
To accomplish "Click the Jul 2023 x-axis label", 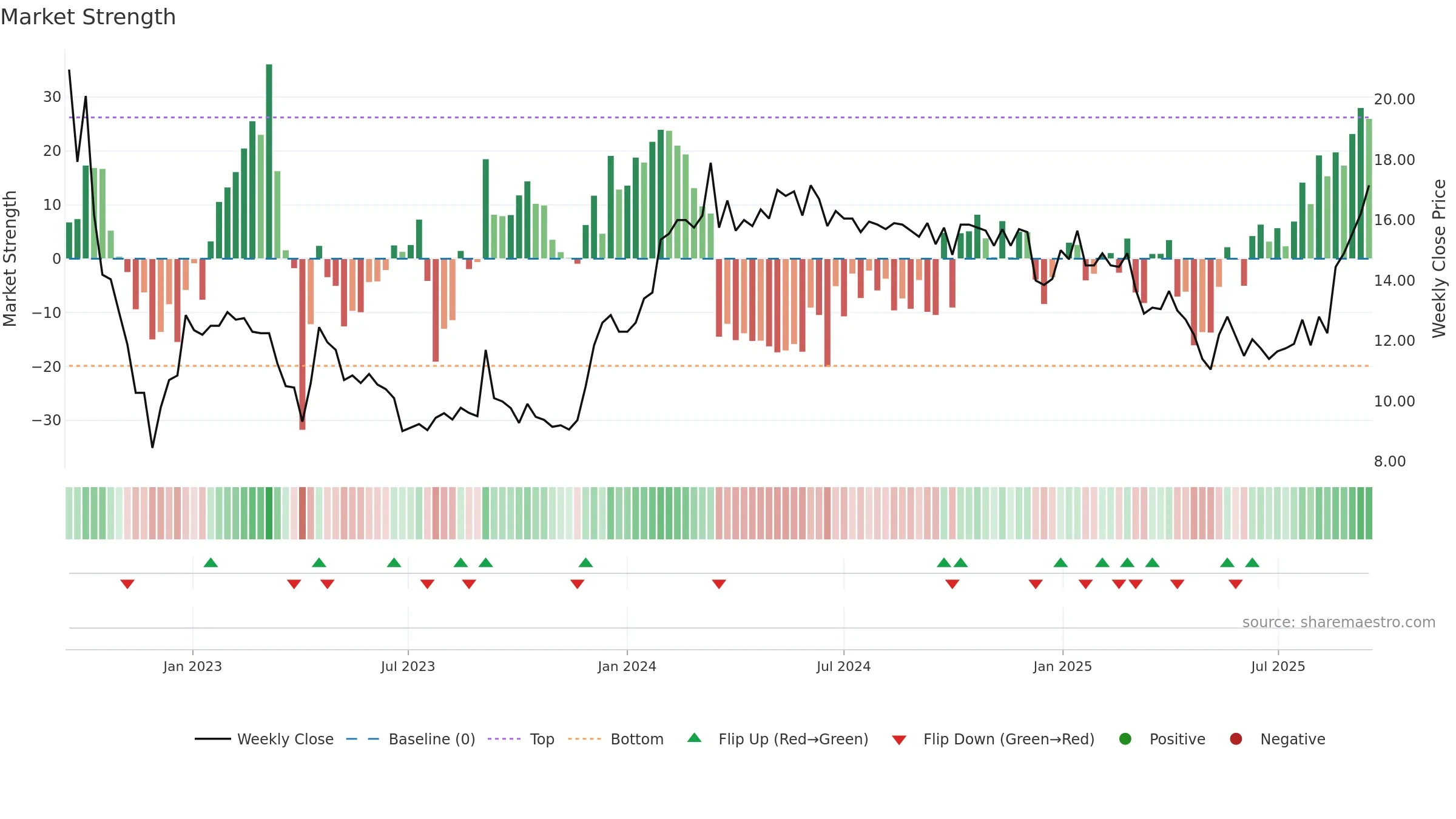I will point(408,666).
